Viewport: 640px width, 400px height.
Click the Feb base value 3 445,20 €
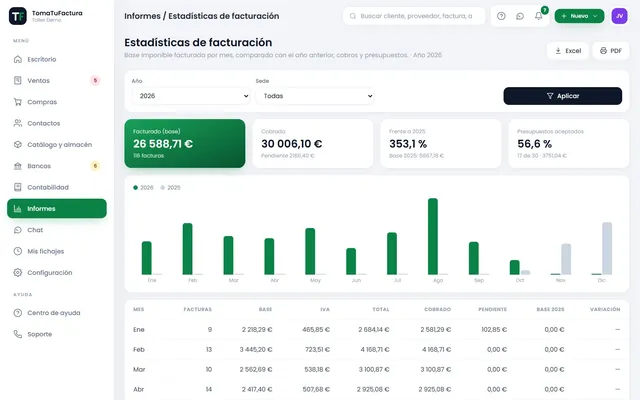(x=256, y=349)
